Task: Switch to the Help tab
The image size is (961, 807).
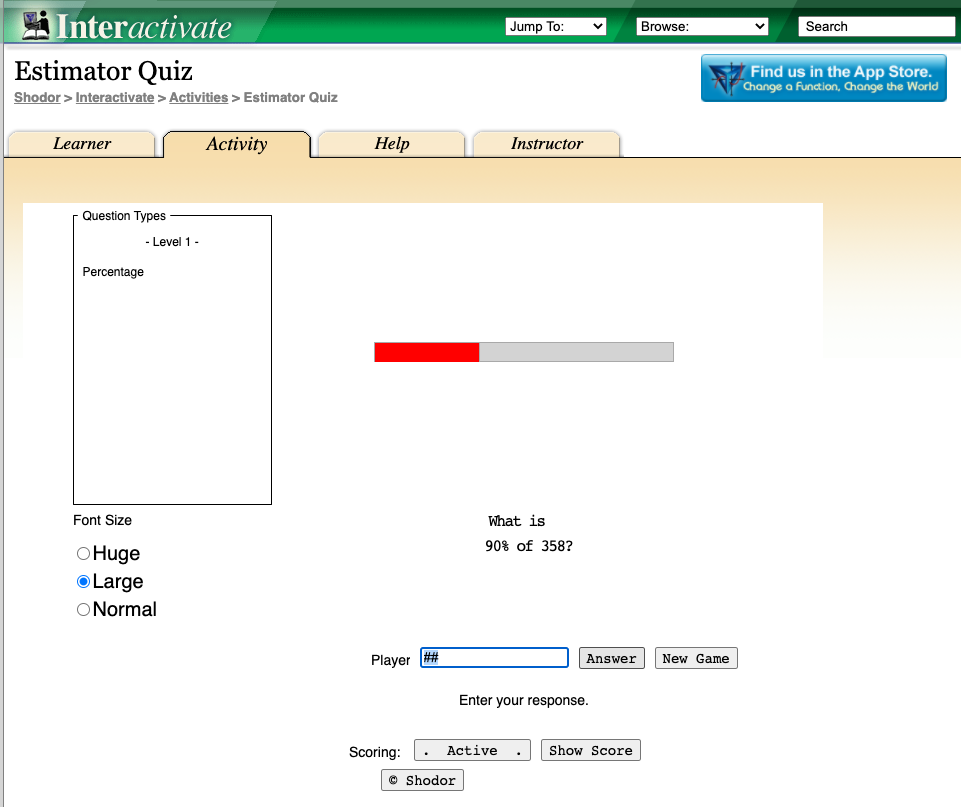Action: tap(392, 144)
